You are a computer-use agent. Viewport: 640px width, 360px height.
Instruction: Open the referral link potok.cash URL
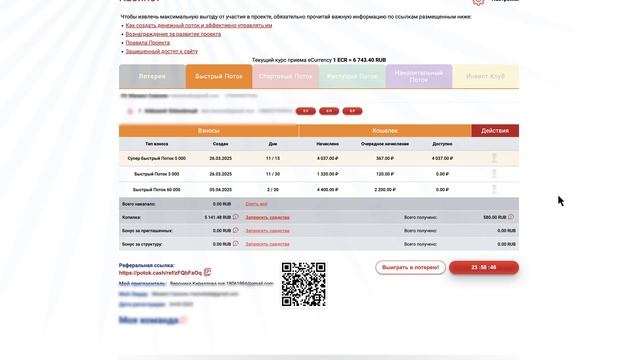coord(160,273)
